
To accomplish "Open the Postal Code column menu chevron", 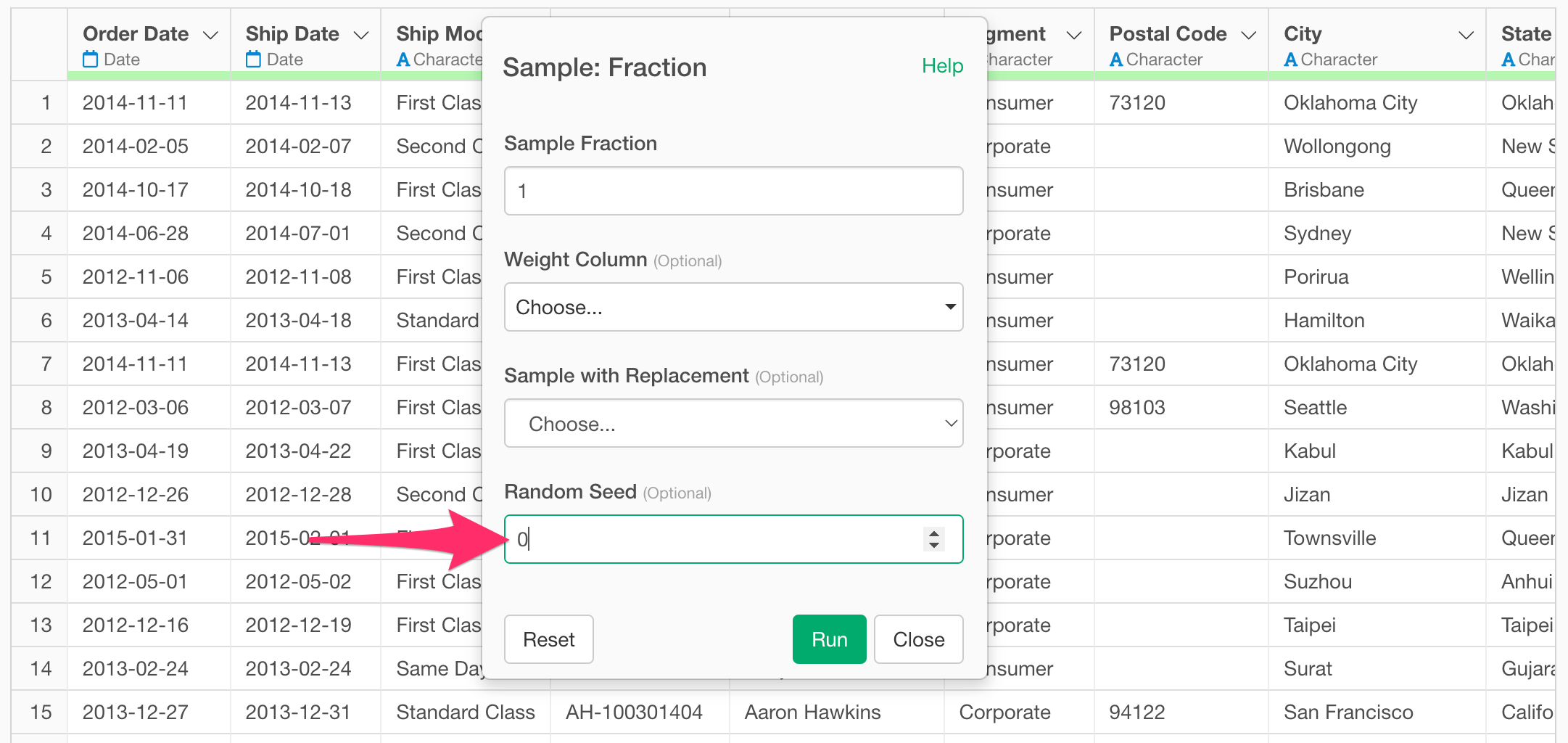I will (1248, 35).
